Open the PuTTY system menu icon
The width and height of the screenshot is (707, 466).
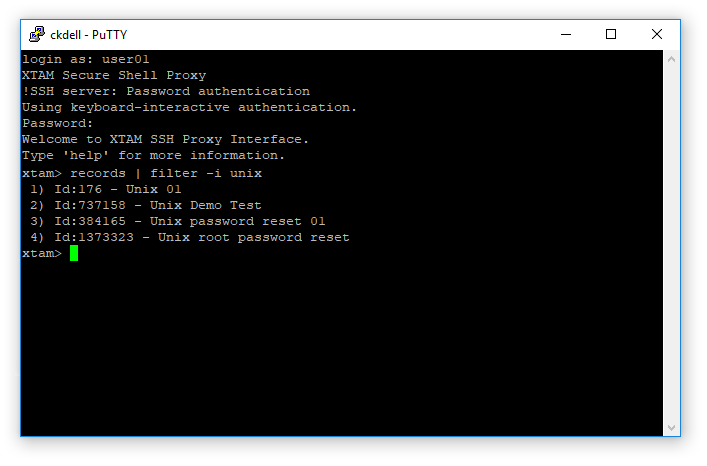pos(36,34)
